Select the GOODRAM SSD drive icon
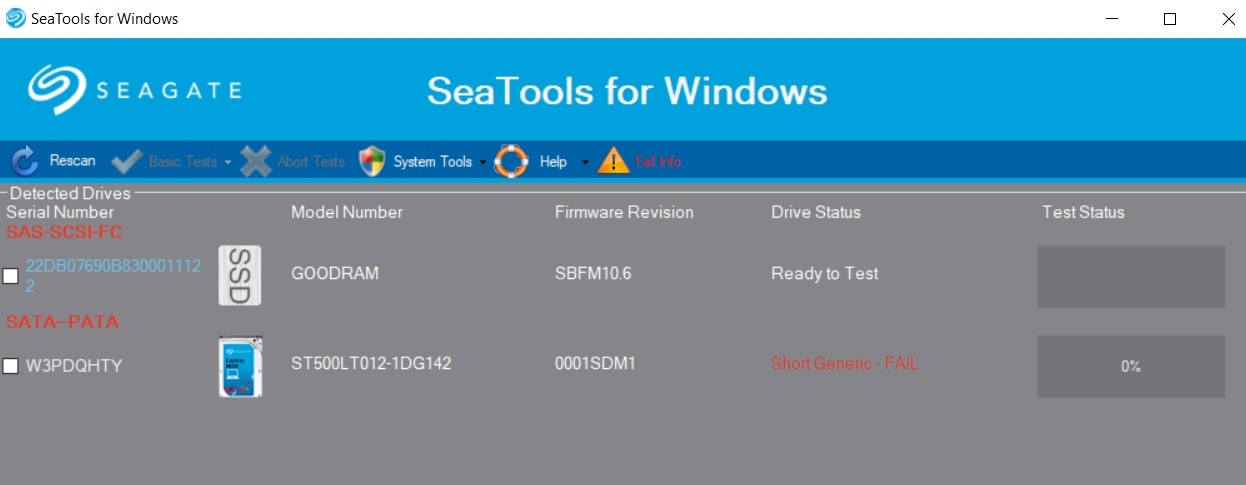 [x=240, y=275]
